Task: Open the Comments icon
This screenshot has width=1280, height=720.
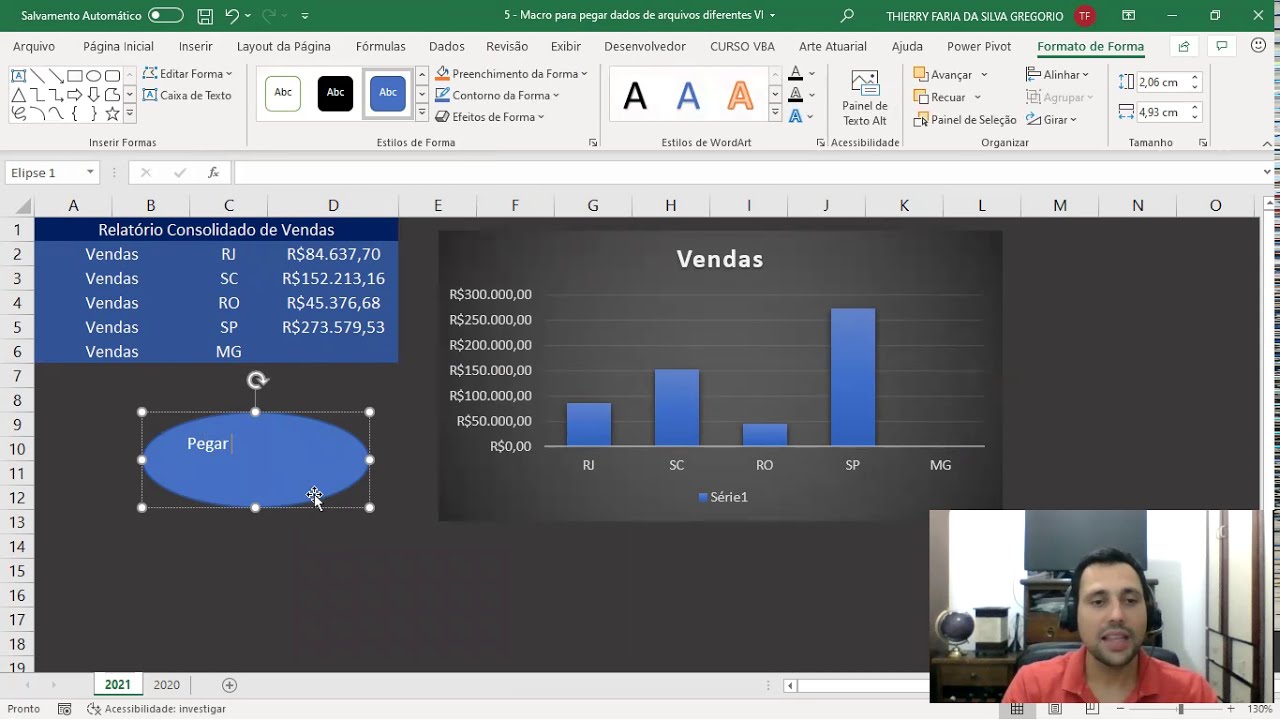Action: point(1221,46)
